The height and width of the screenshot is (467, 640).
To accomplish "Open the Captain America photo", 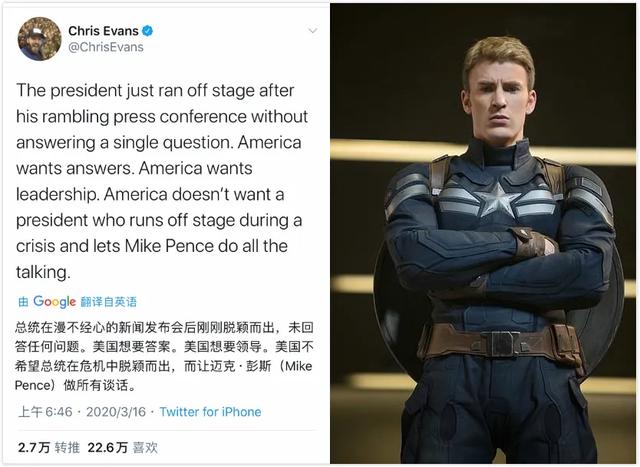I will [483, 234].
